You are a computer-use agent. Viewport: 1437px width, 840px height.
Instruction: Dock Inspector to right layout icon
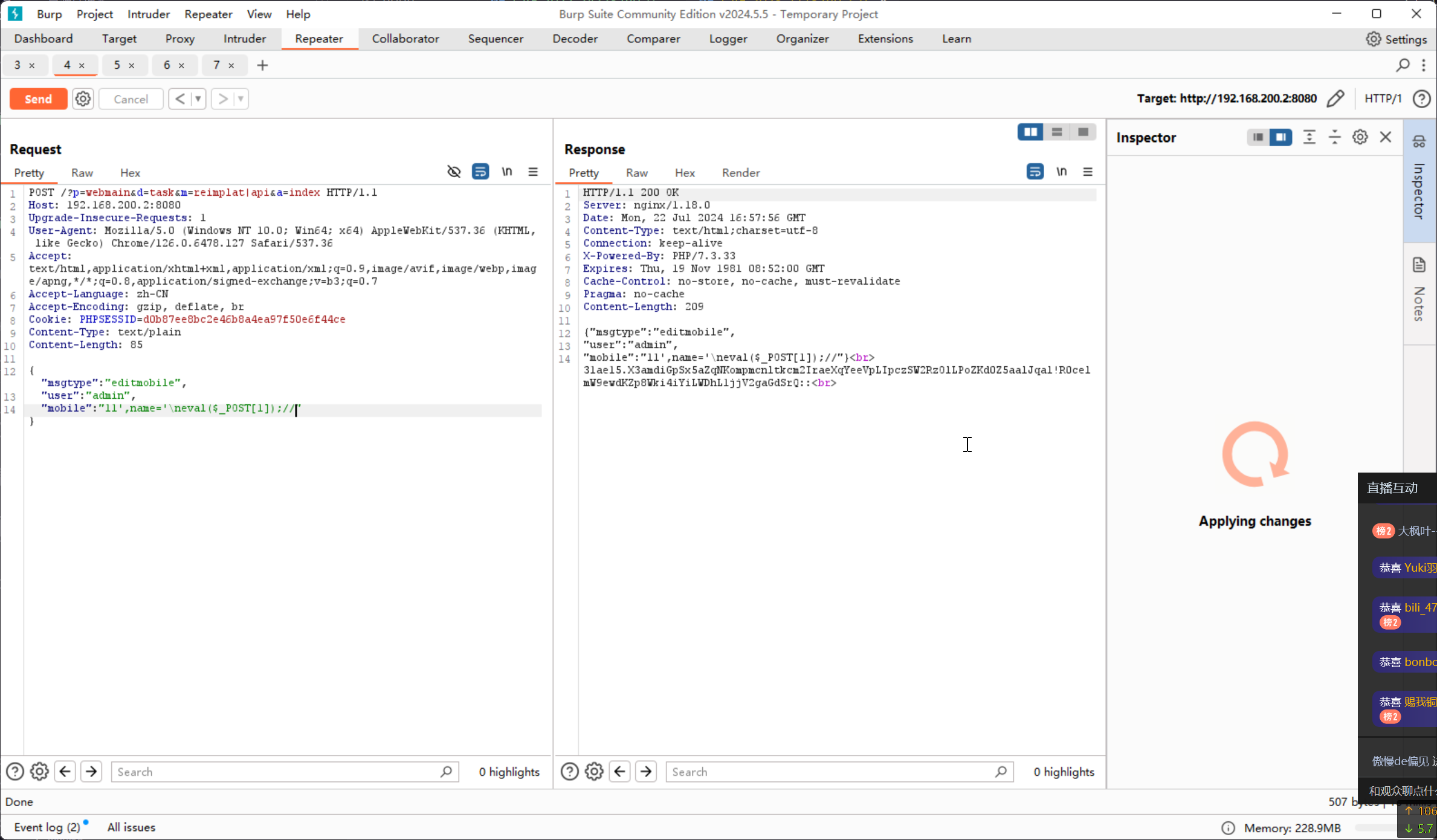pos(1280,137)
